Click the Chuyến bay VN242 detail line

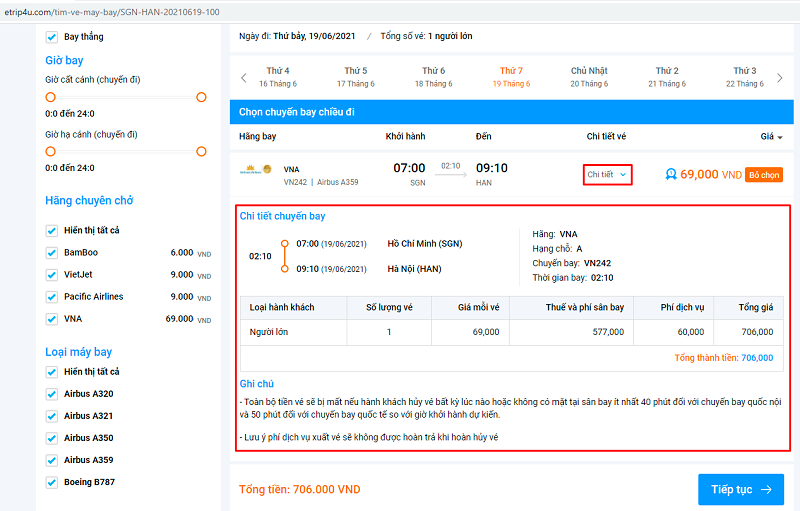pos(571,263)
